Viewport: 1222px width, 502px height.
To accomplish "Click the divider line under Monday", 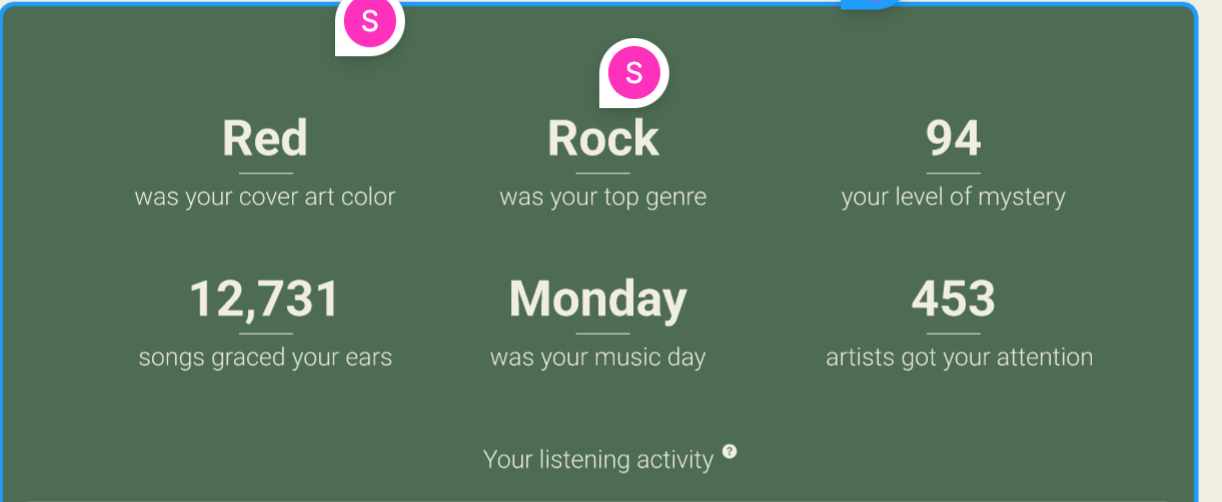I will [603, 334].
